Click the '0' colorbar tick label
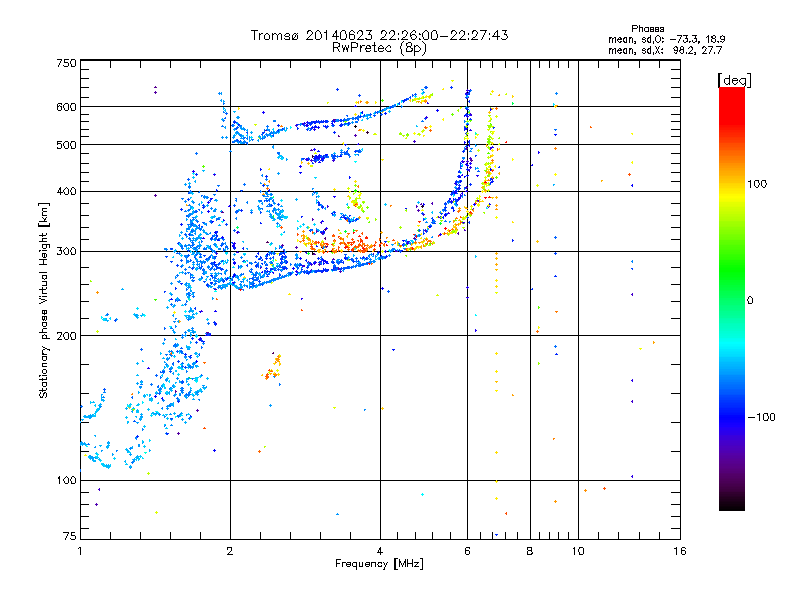 click(750, 301)
